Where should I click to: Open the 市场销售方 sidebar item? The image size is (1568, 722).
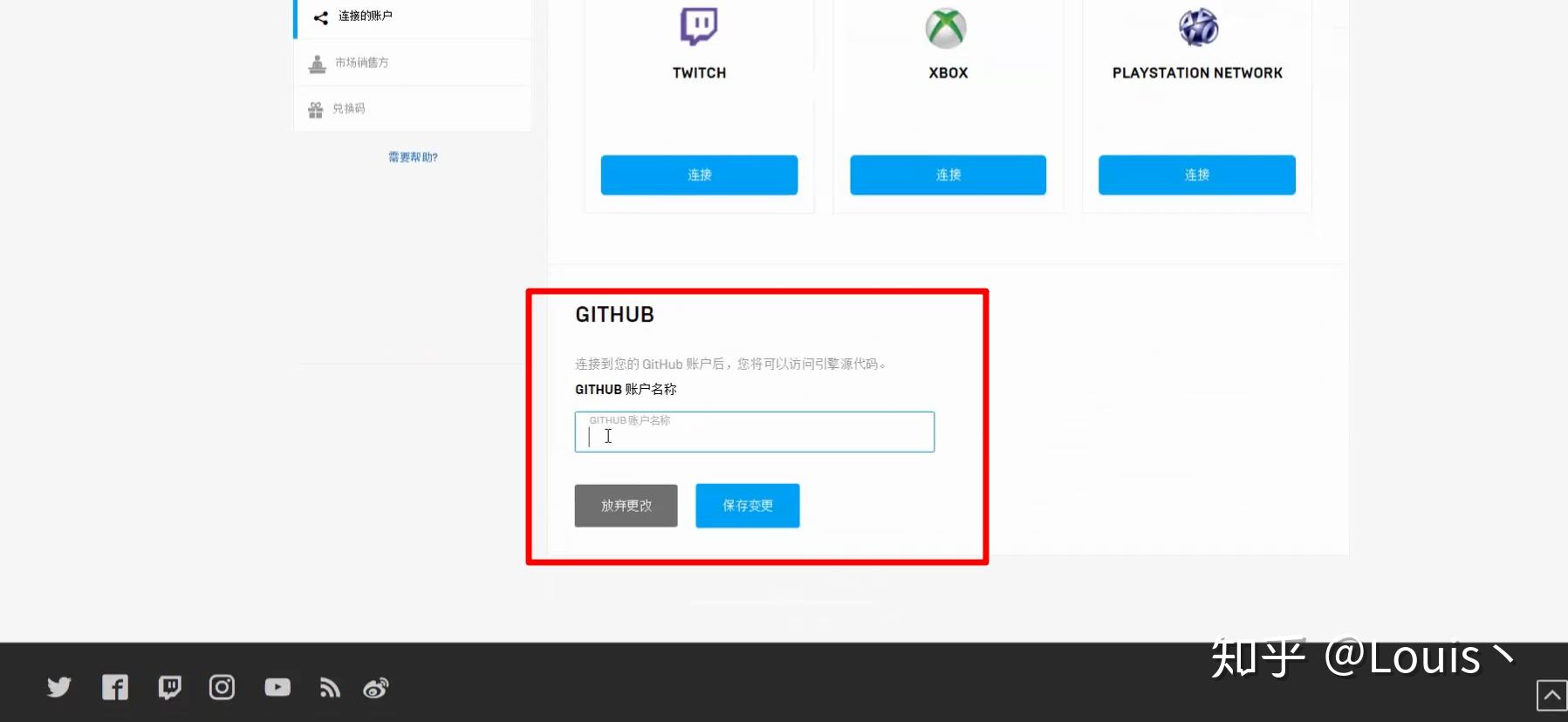(413, 63)
